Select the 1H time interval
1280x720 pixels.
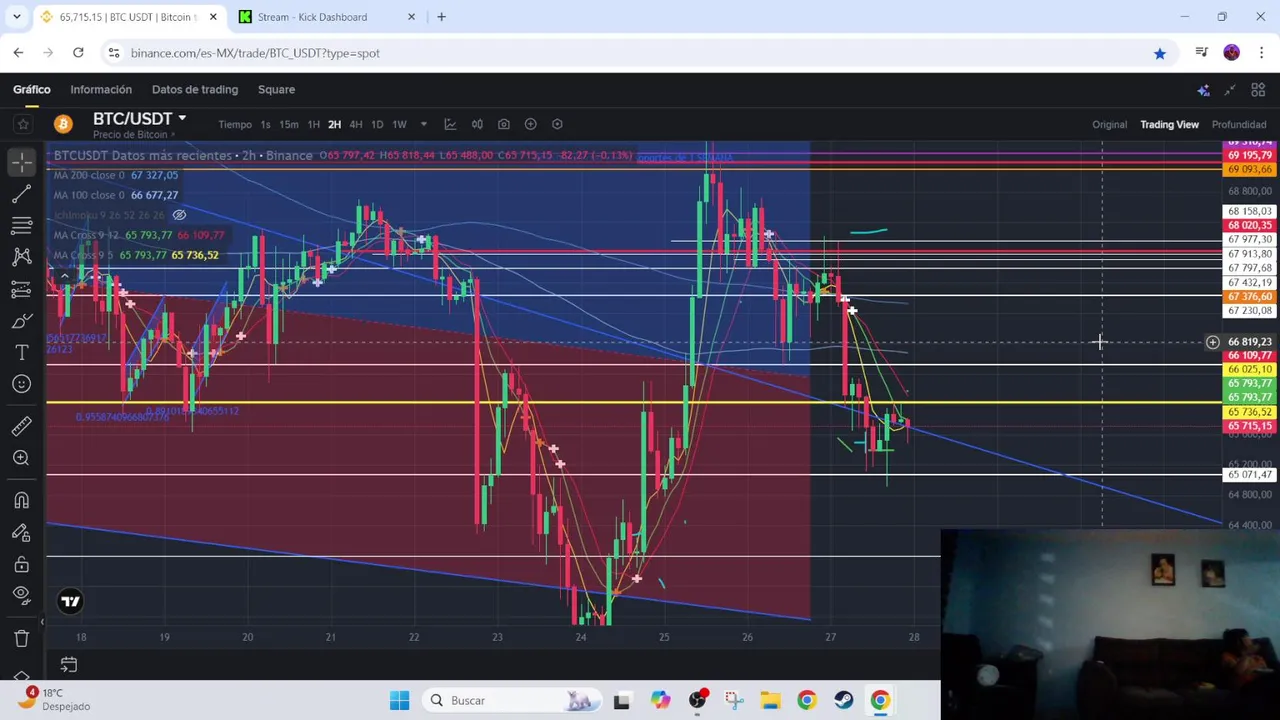[x=313, y=124]
